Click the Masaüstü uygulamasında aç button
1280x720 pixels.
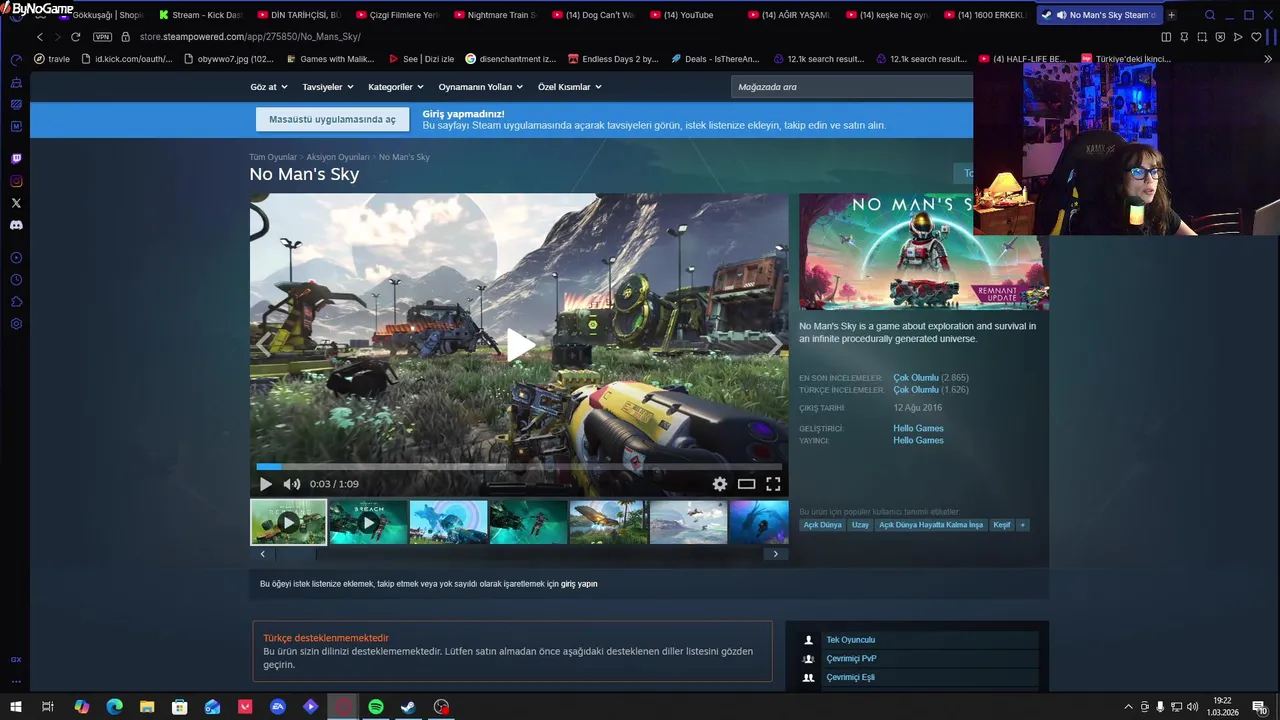click(x=332, y=119)
